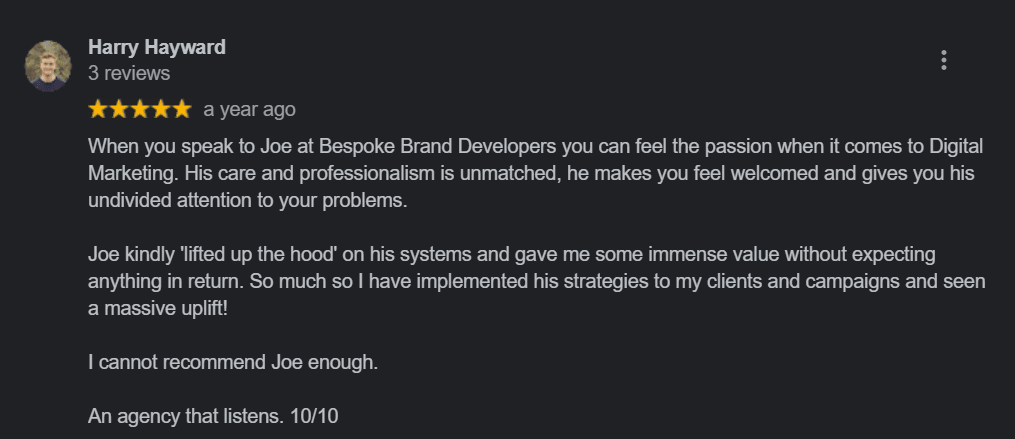Screen dimensions: 1015x439
Task: Click the "3 reviews" count link
Action: [129, 73]
